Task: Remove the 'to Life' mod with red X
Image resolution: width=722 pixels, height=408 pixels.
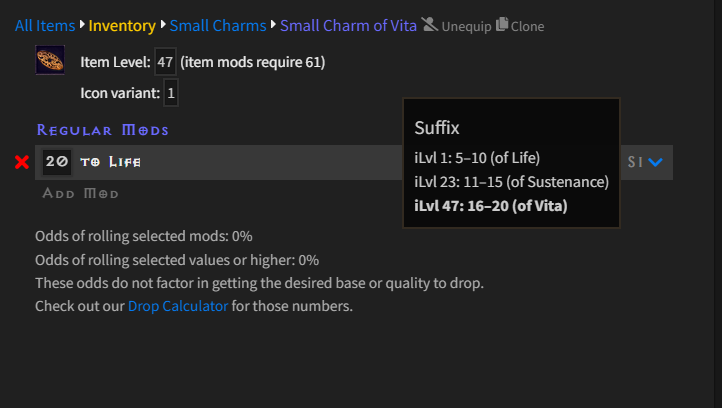Action: (x=22, y=162)
